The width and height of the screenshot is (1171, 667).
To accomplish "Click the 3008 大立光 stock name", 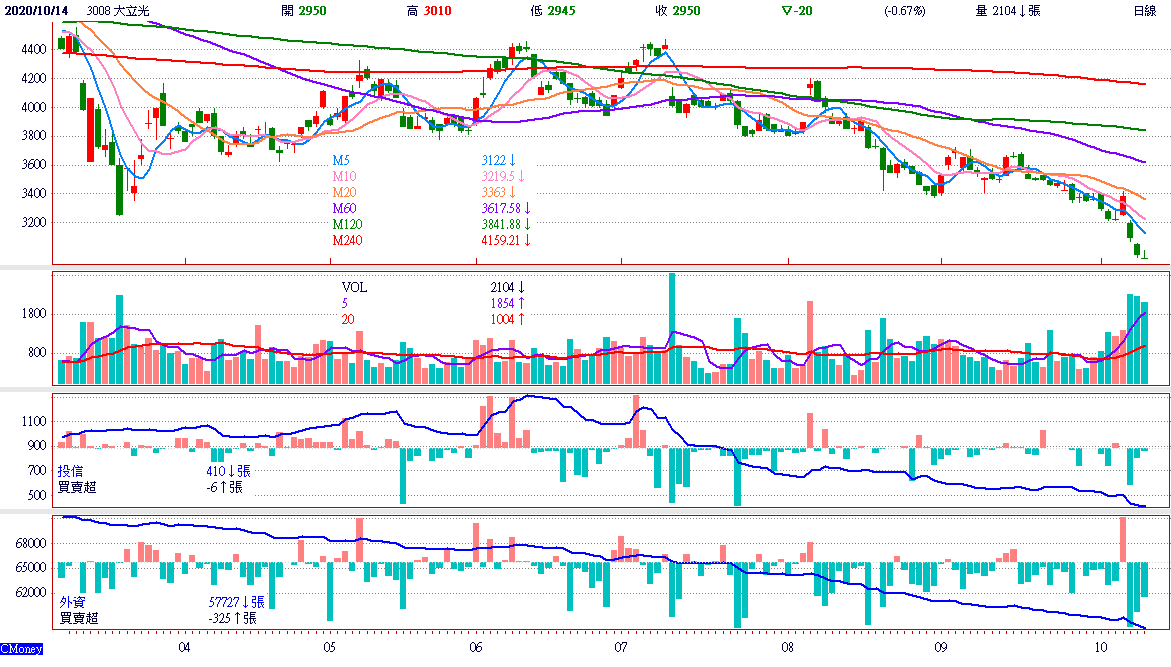I will [119, 11].
